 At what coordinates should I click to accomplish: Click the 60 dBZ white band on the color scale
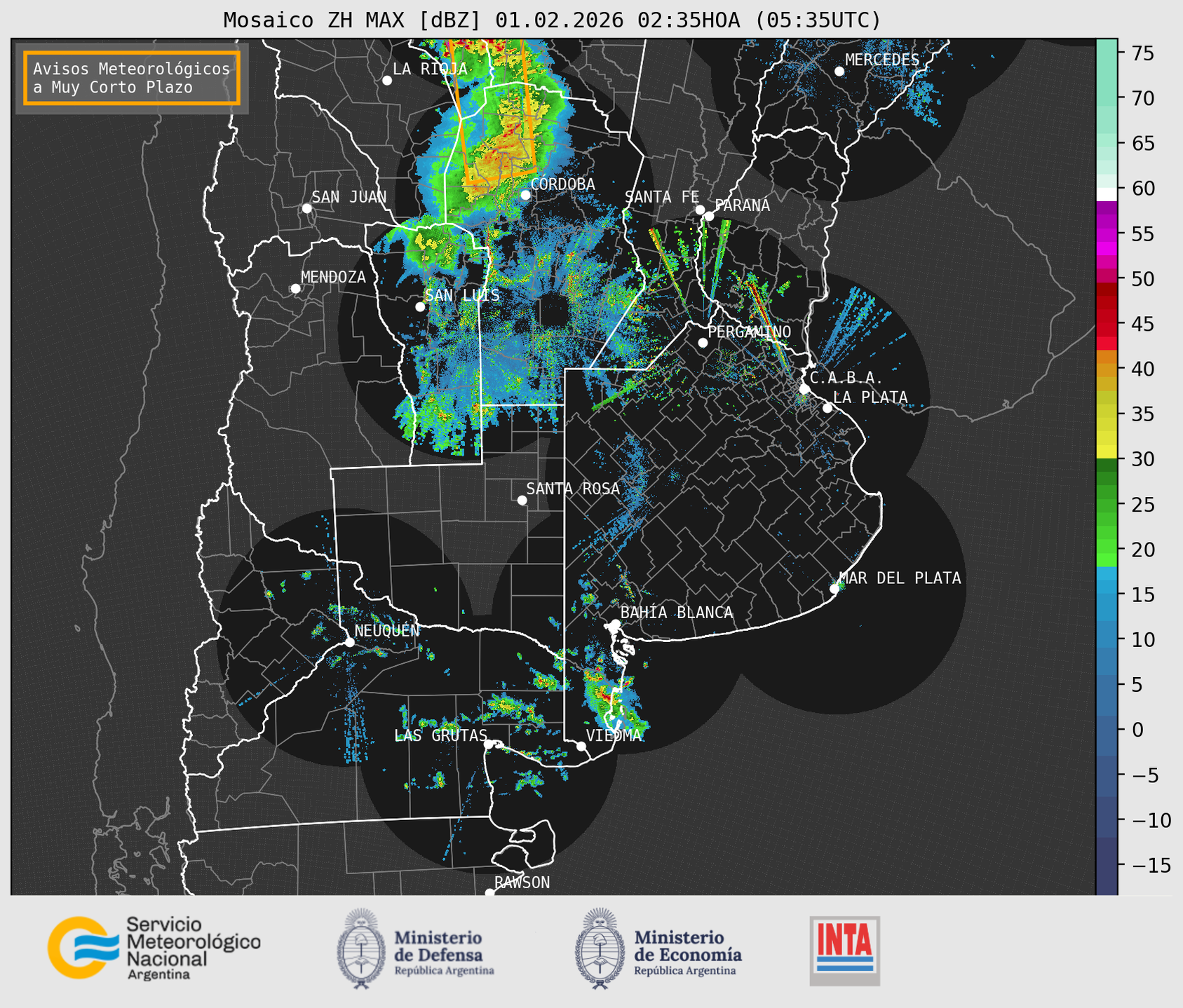pyautogui.click(x=1107, y=194)
